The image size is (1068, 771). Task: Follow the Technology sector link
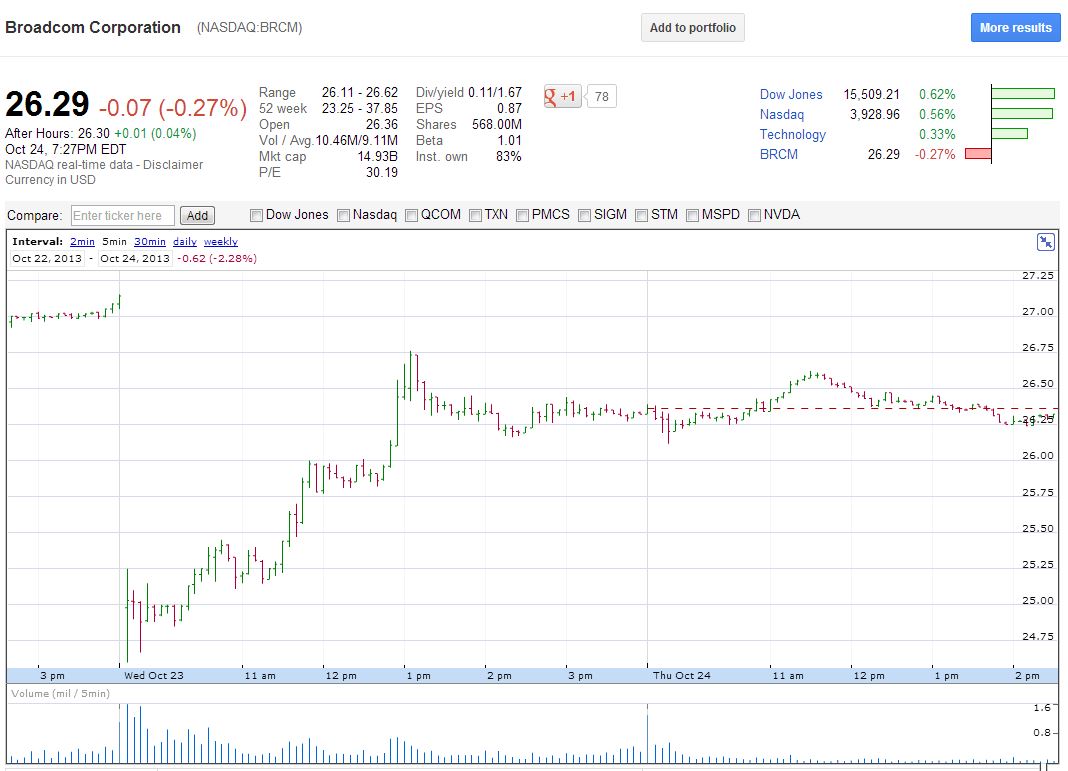(793, 135)
